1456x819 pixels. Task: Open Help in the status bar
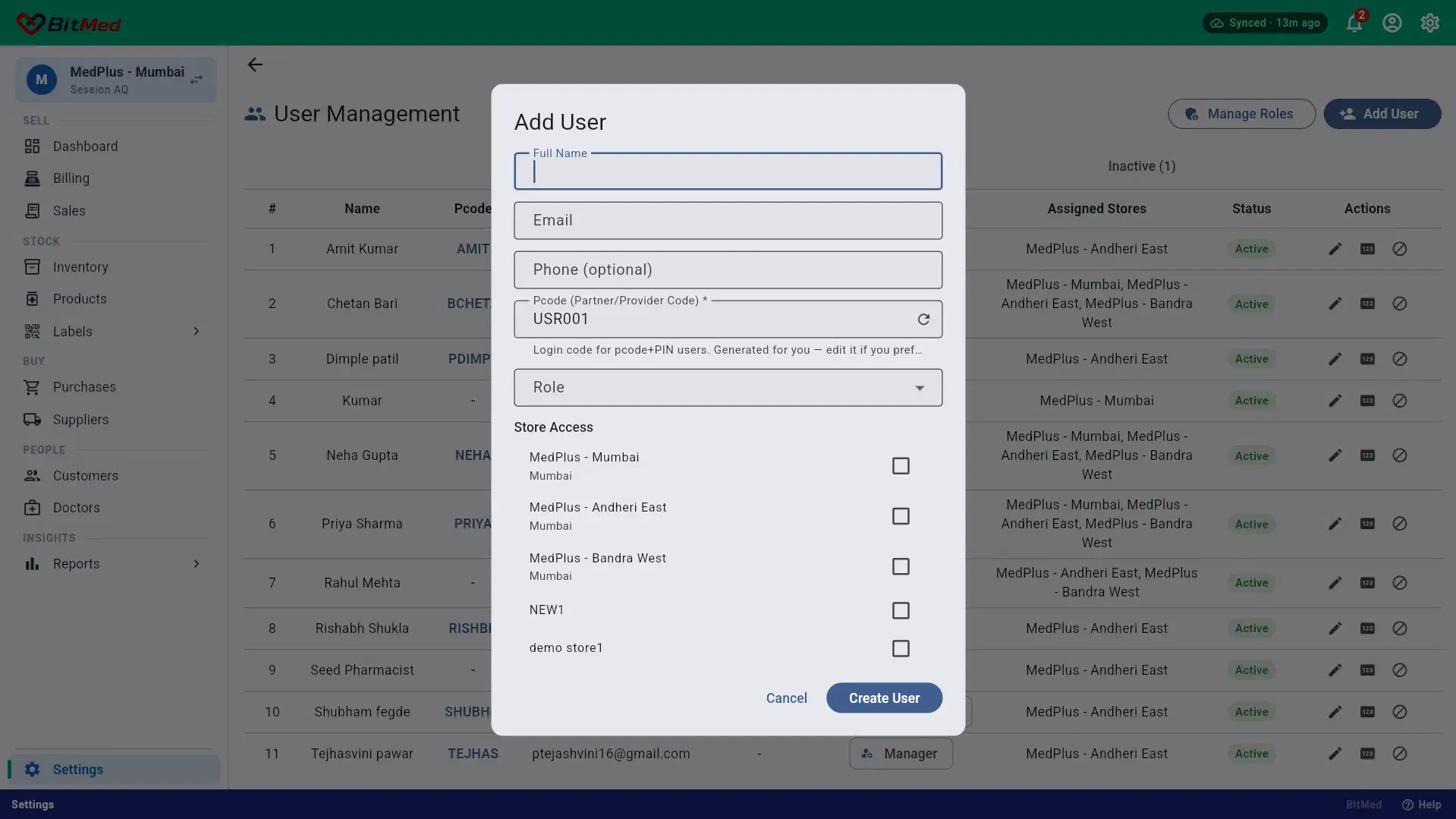pyautogui.click(x=1421, y=805)
